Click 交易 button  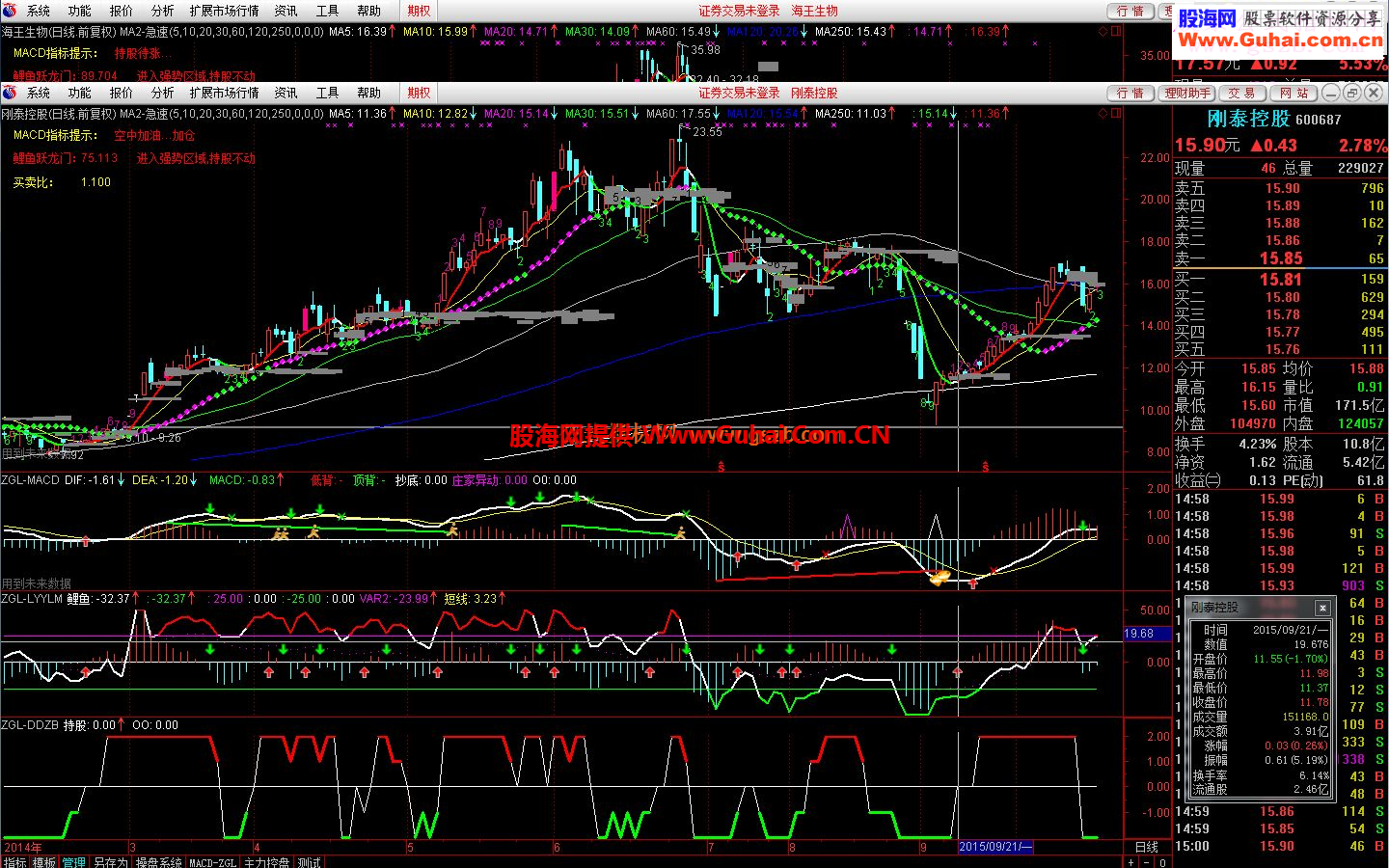(x=1242, y=93)
